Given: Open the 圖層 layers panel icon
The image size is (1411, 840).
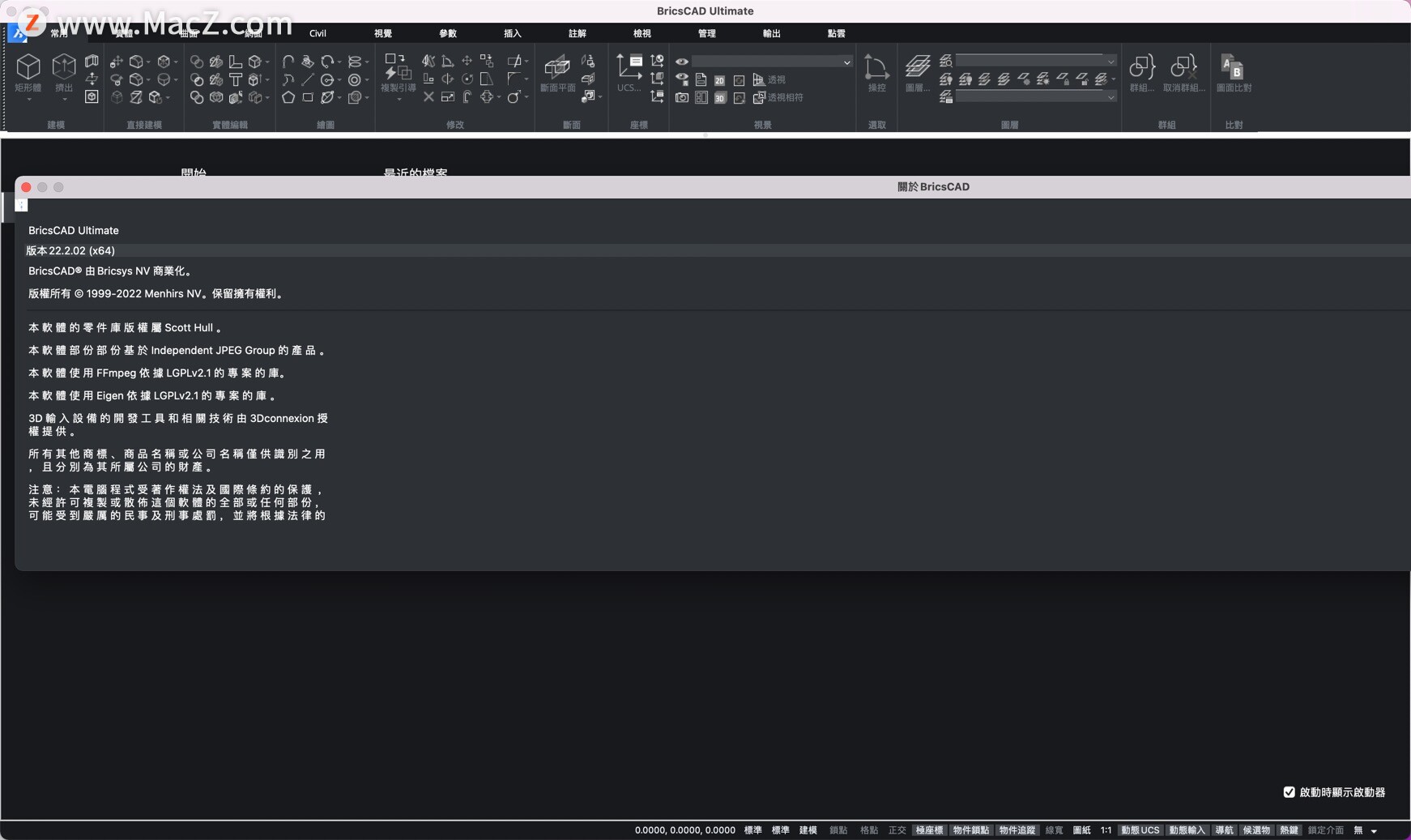Looking at the screenshot, I should (x=917, y=72).
